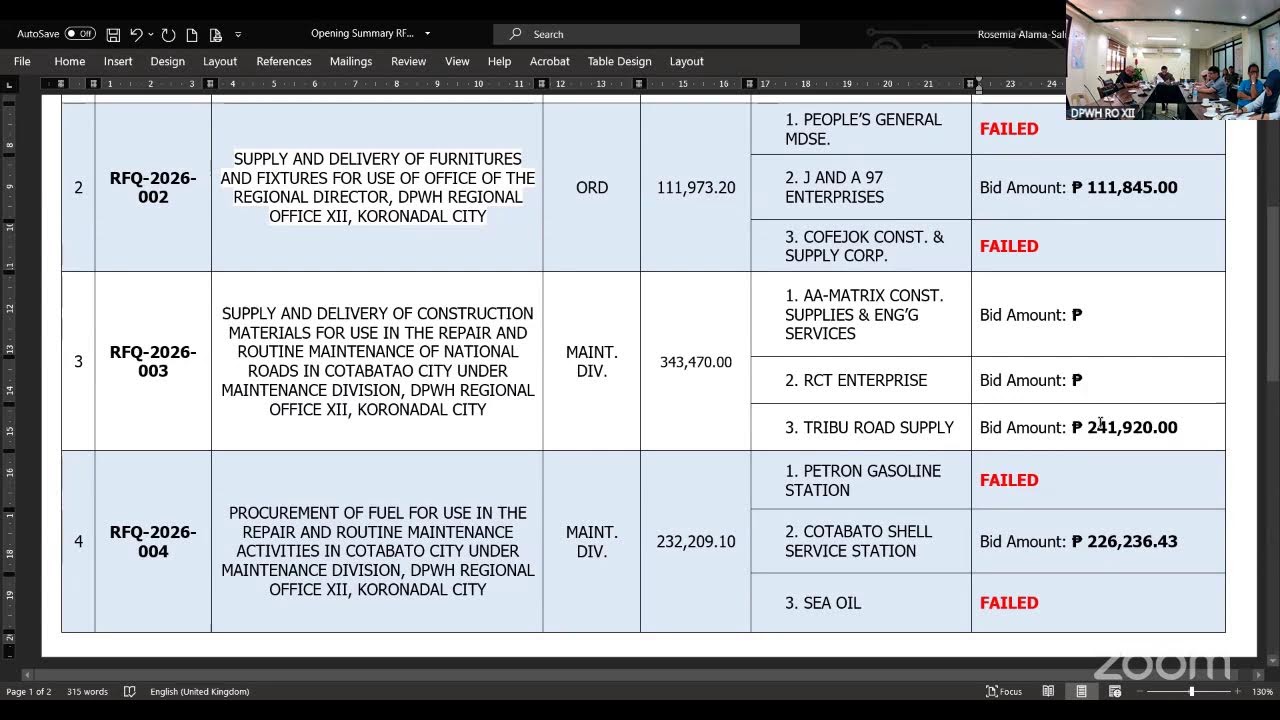Open the Undo history dropdown arrow
This screenshot has width=1280, height=720.
coord(150,34)
